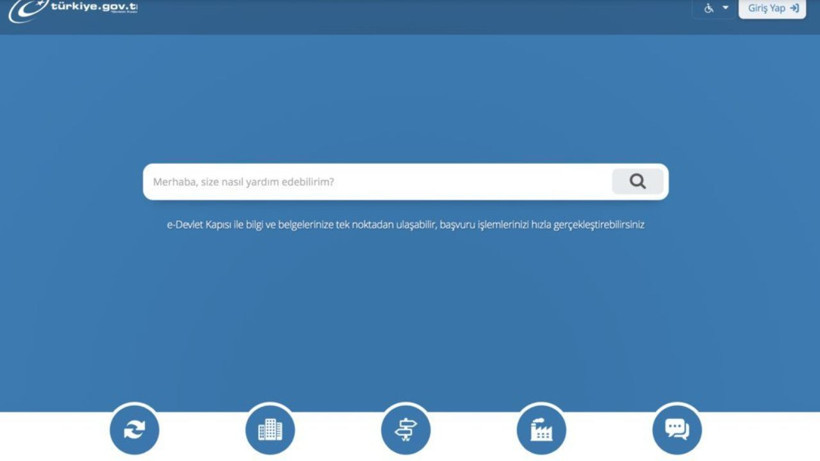820x461 pixels.
Task: Open the refresh arrows circular icon
Action: (134, 430)
